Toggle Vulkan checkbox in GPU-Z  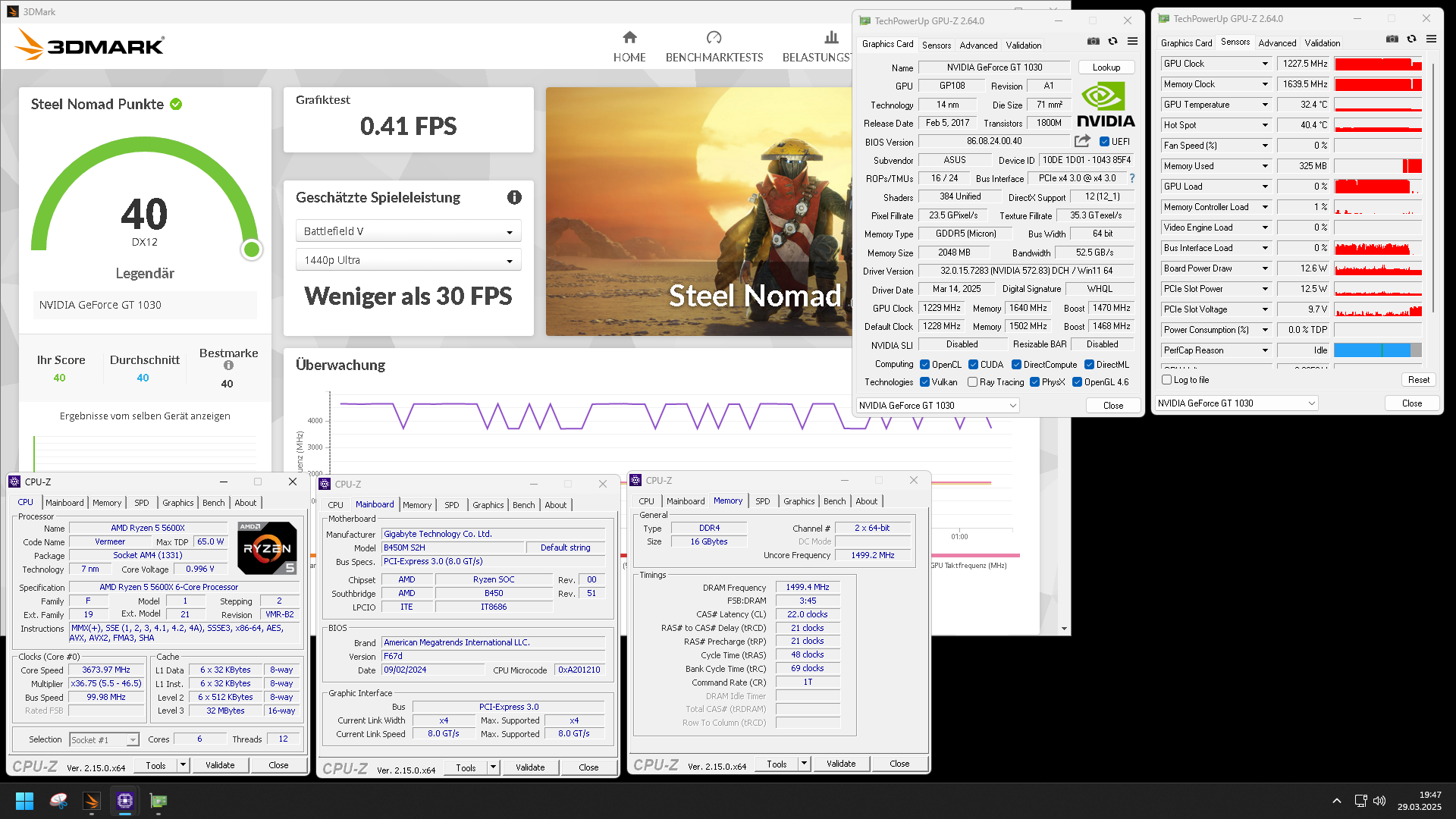tap(924, 382)
